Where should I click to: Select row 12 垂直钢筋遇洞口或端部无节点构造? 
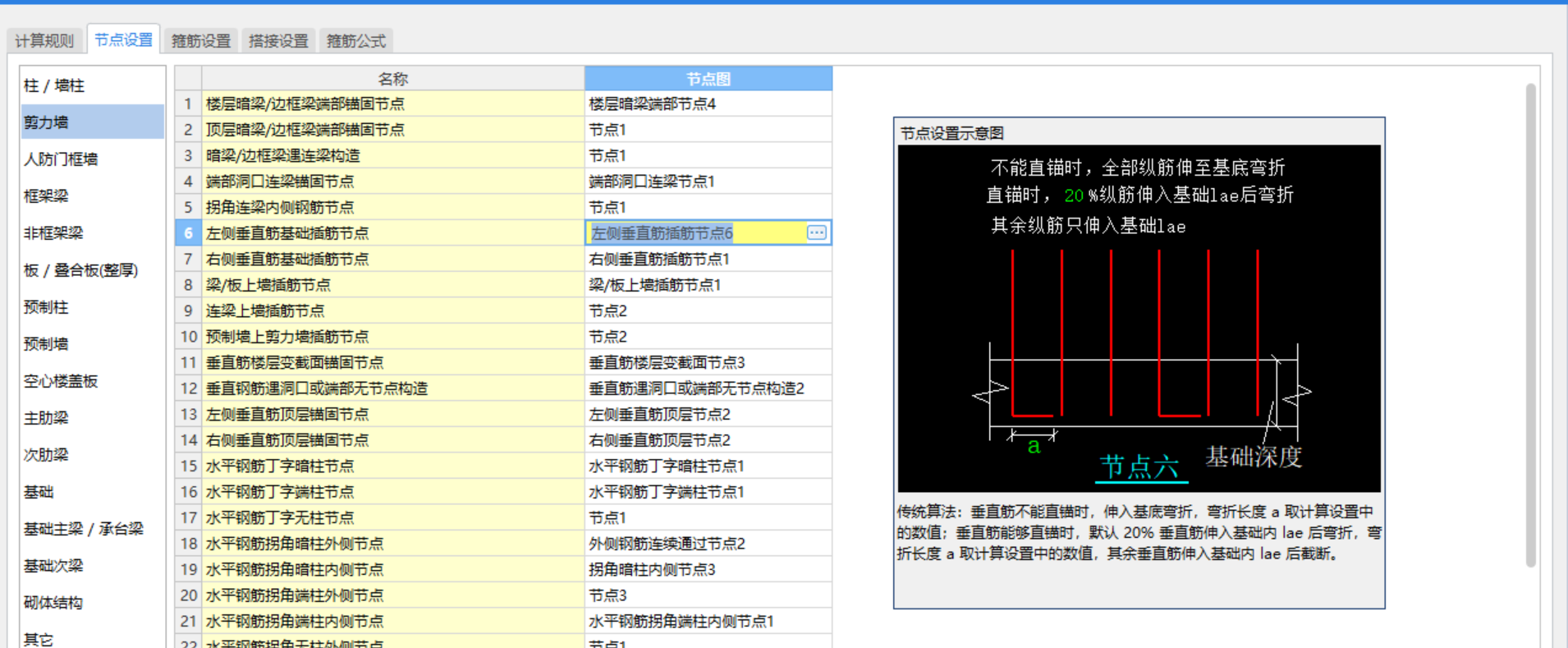(x=393, y=388)
